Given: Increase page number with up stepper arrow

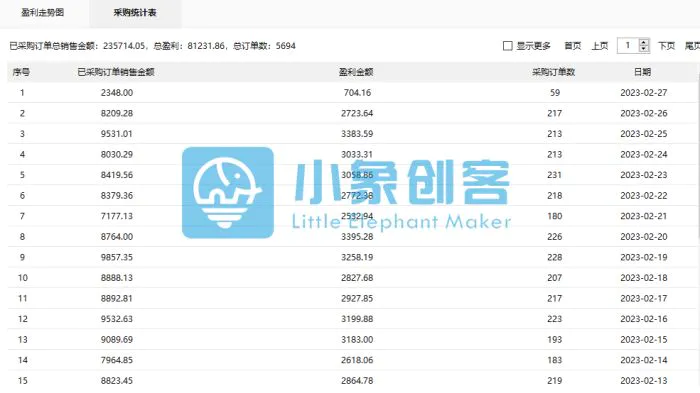Looking at the screenshot, I should [644, 42].
